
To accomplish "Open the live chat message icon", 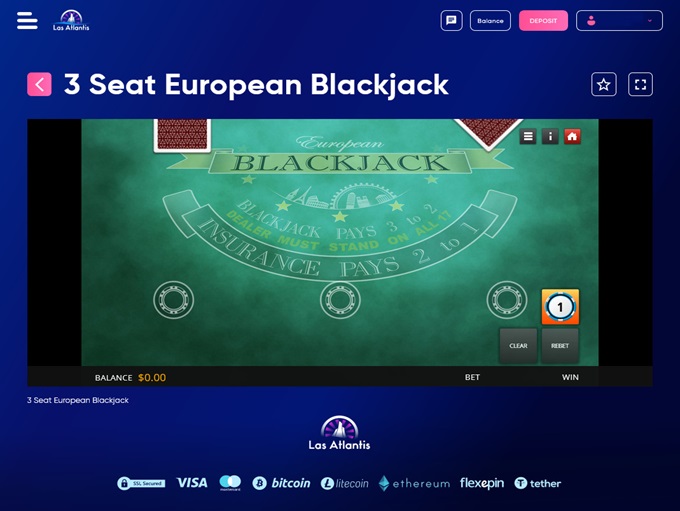I will tap(451, 20).
